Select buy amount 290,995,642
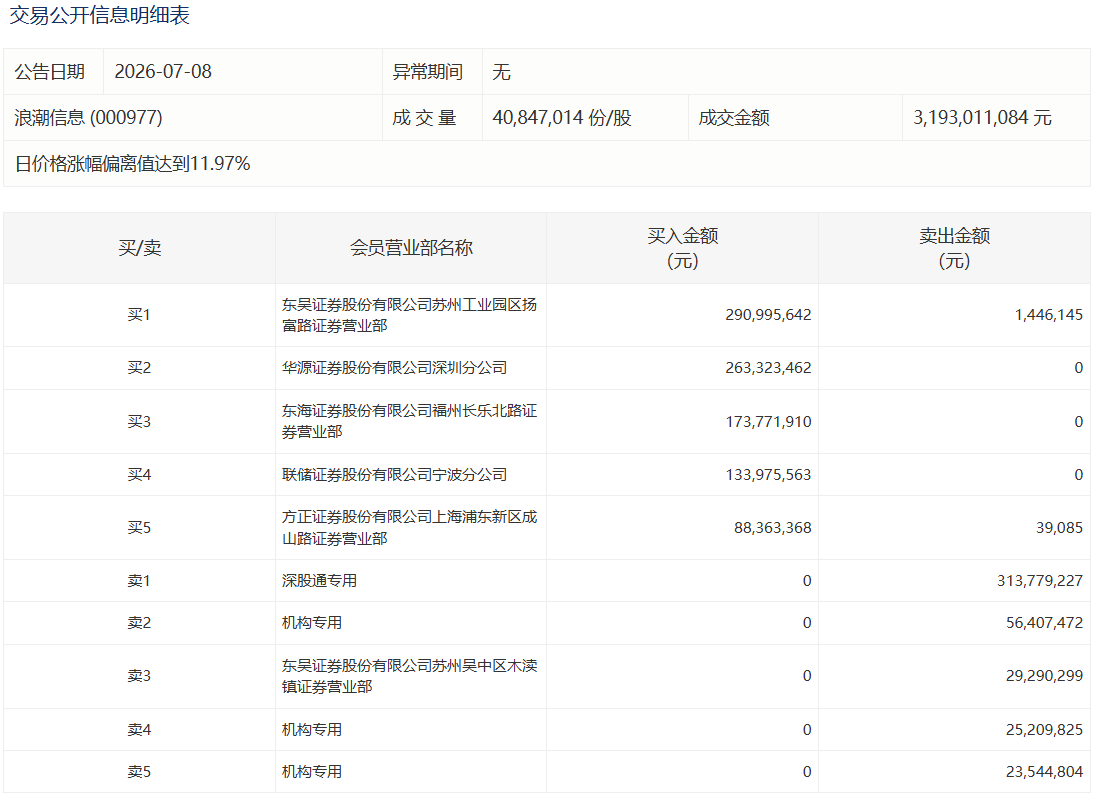The width and height of the screenshot is (1096, 805). pyautogui.click(x=768, y=314)
